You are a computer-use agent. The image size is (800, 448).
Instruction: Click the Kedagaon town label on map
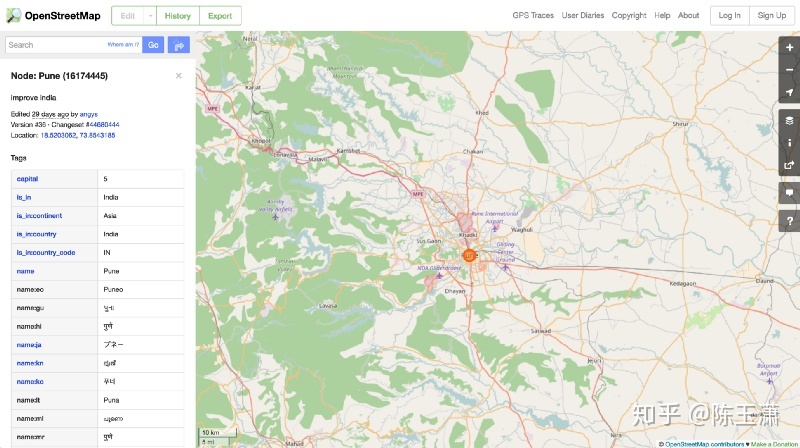click(683, 283)
